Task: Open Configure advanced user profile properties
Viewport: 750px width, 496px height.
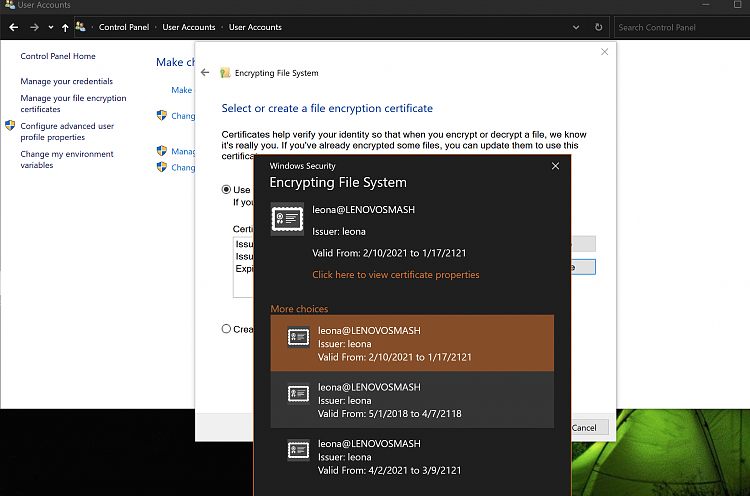Action: (67, 132)
